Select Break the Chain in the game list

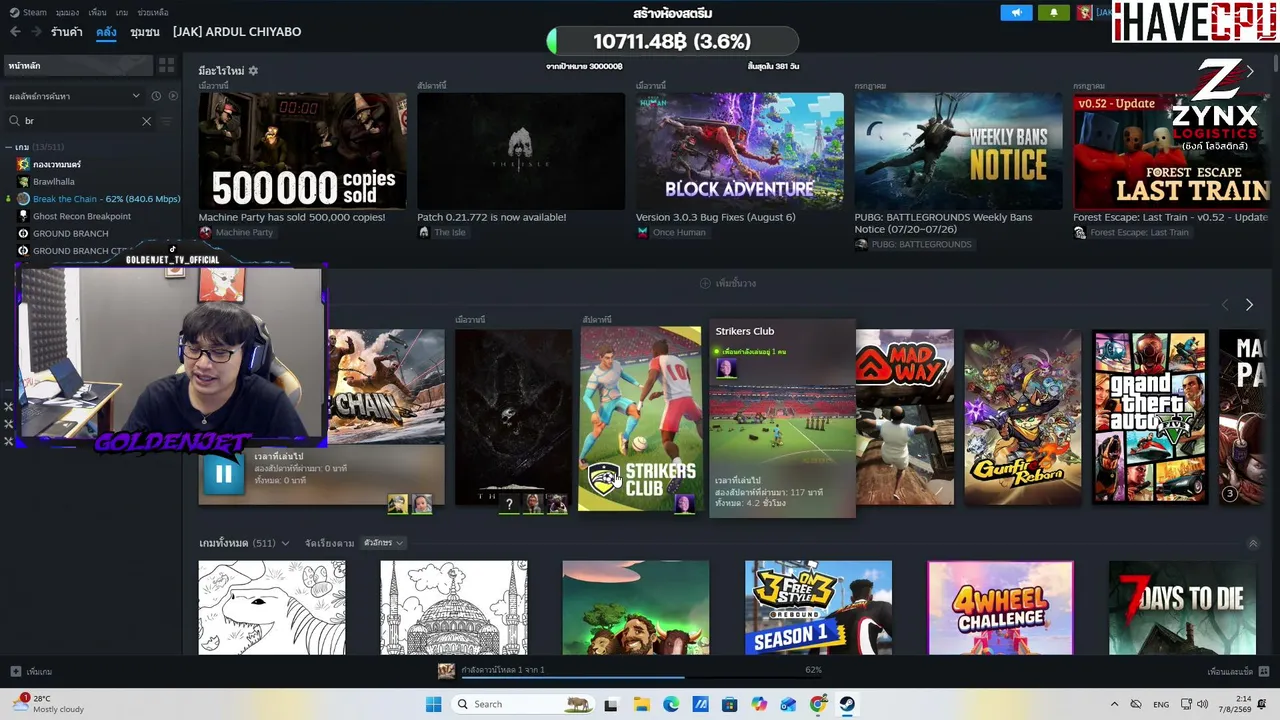click(107, 199)
